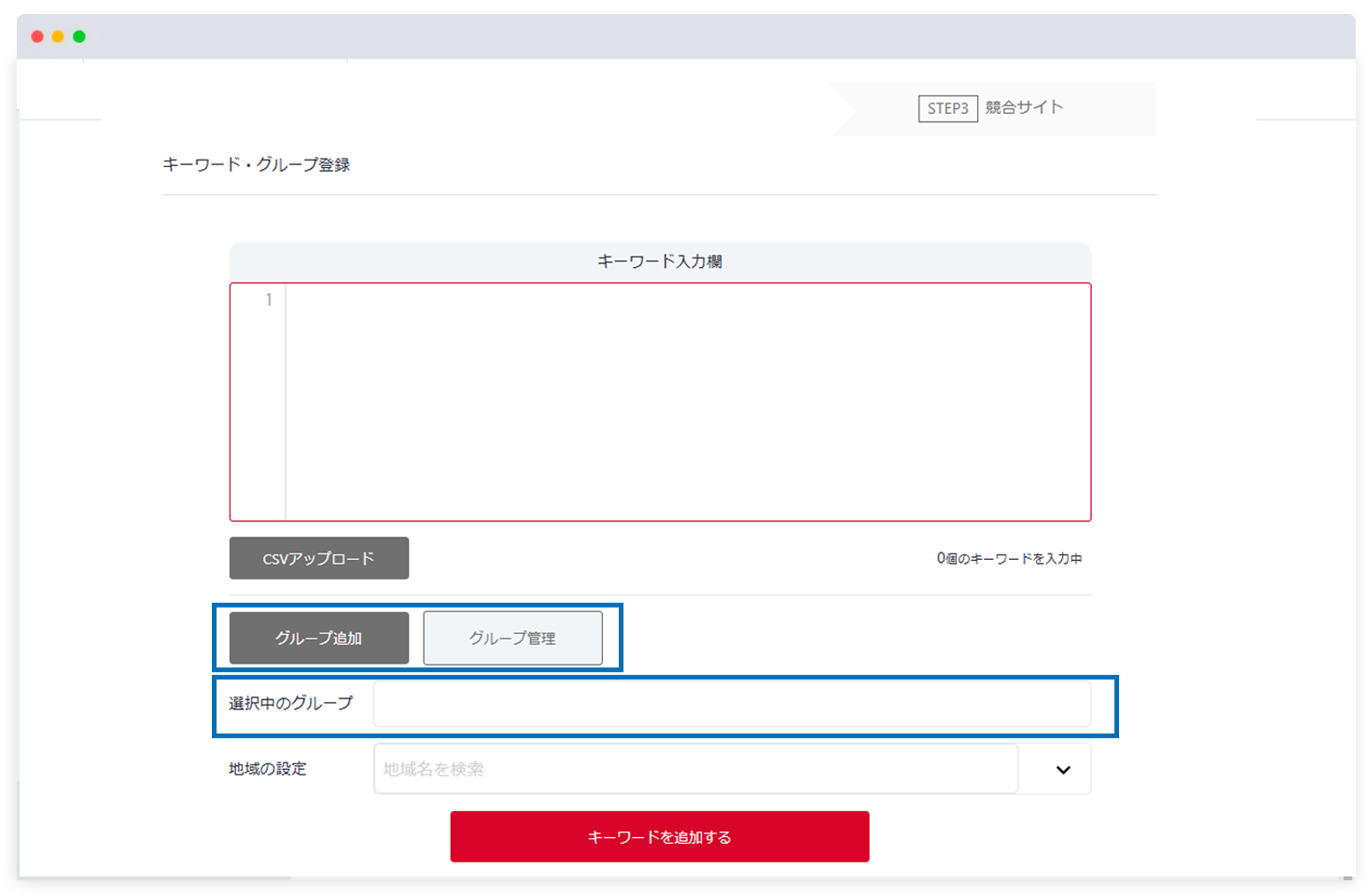The width and height of the screenshot is (1372, 896).
Task: Click line number 1 in input gutter
Action: 267,299
